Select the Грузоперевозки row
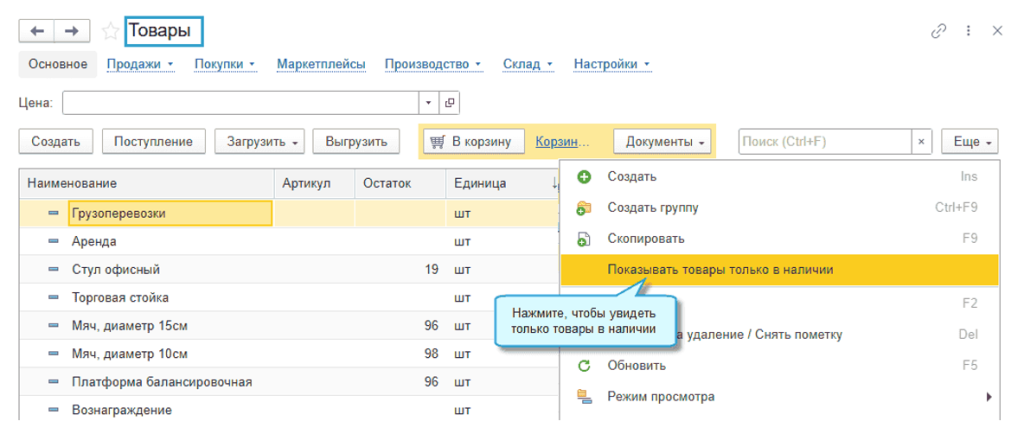Screen dimensions: 1024x434 [289, 213]
